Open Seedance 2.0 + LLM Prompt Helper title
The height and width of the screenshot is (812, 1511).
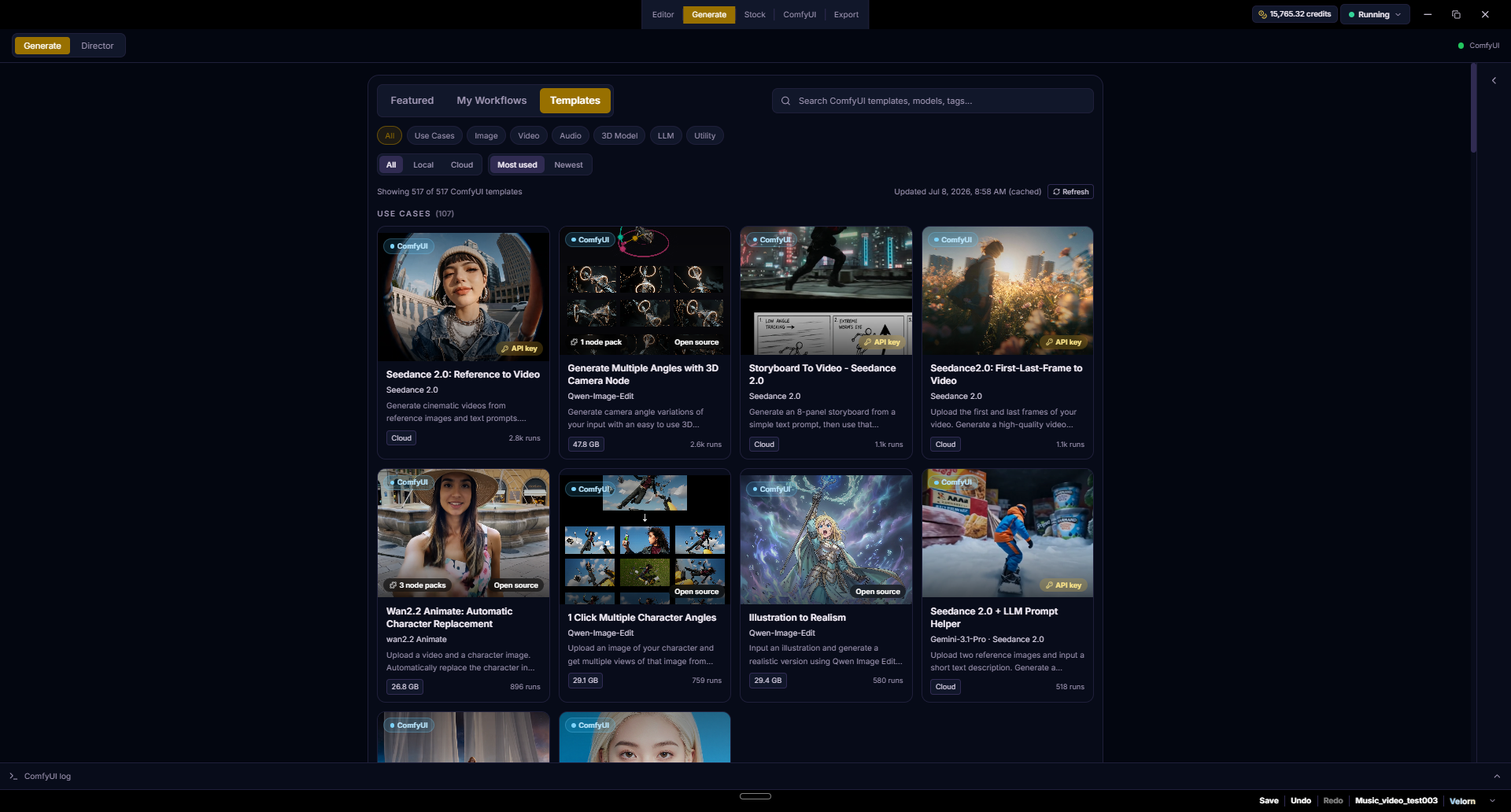coord(994,618)
